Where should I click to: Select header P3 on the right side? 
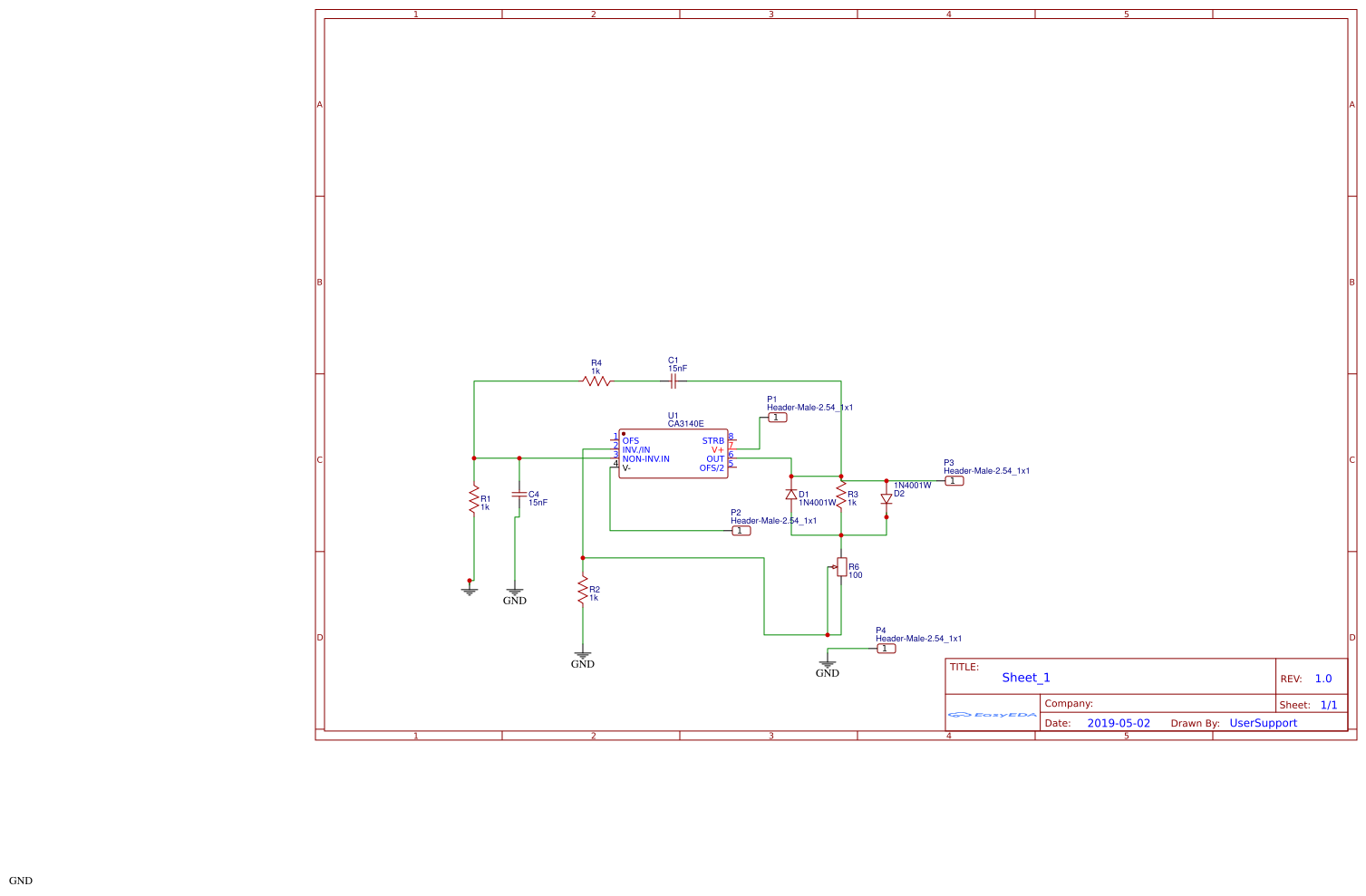pos(953,480)
